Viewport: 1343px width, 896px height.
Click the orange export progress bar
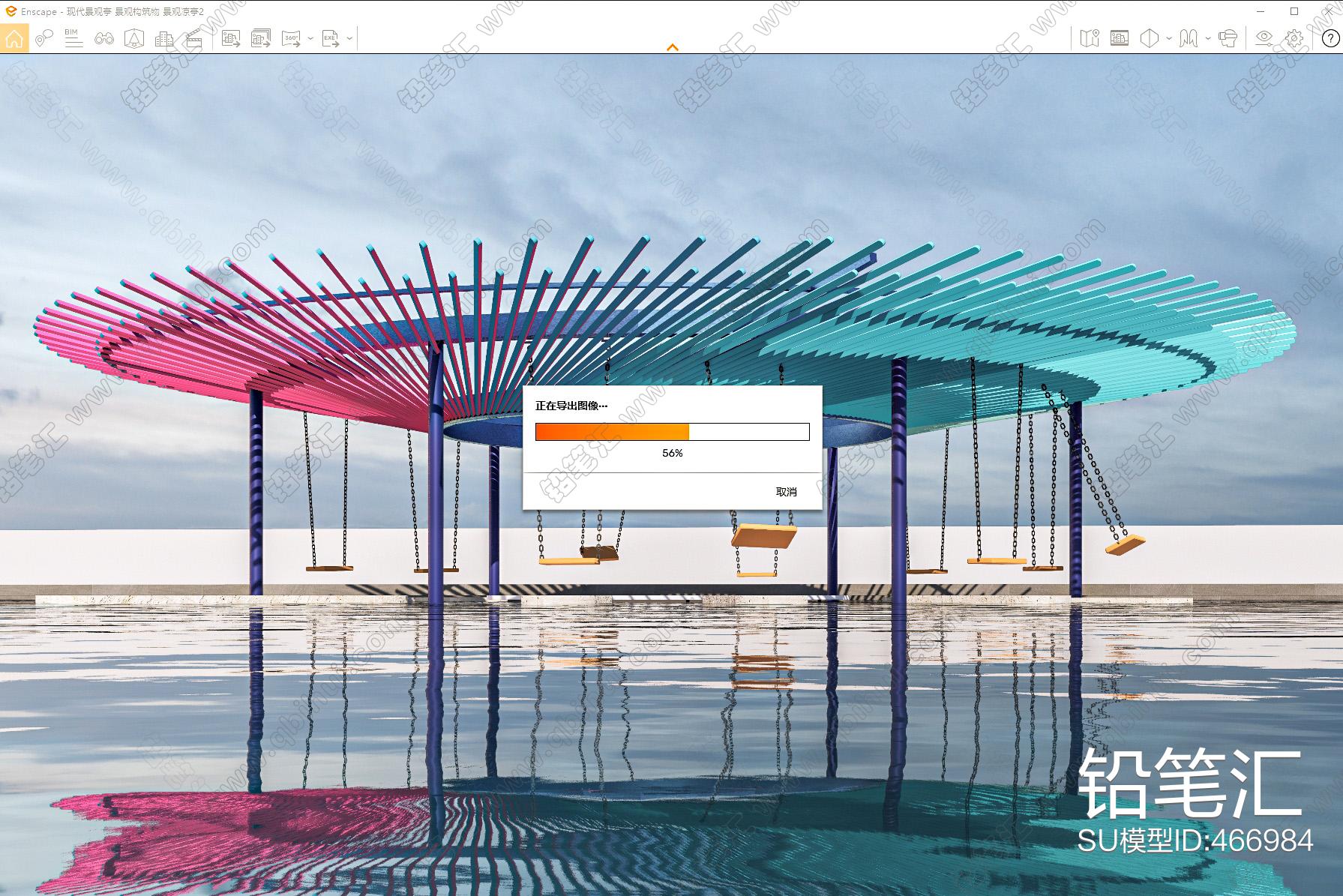[673, 432]
